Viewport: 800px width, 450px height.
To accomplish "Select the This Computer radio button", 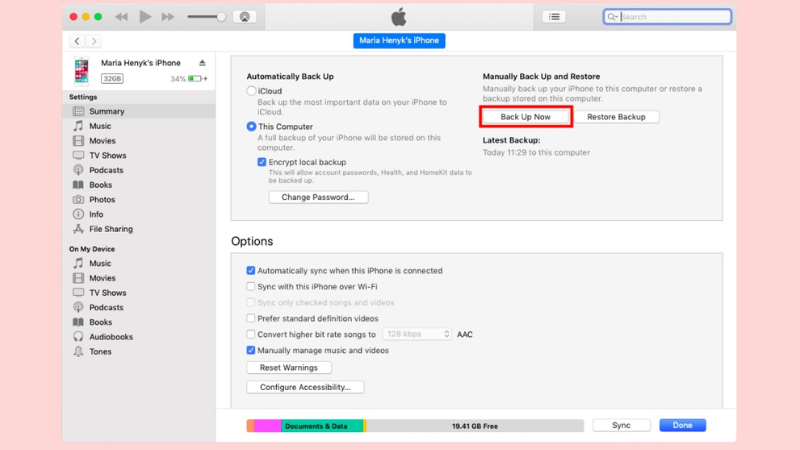I will 251,127.
